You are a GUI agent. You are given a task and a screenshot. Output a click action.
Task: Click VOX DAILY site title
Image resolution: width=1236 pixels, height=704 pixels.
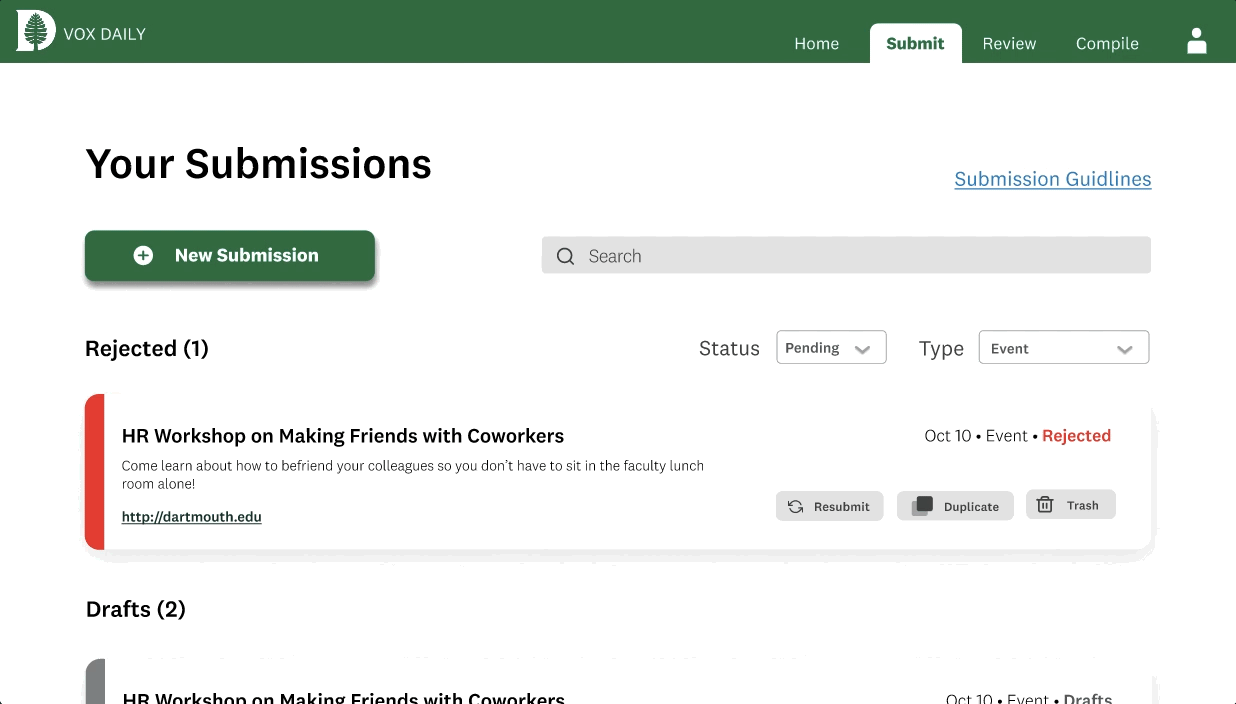click(104, 34)
